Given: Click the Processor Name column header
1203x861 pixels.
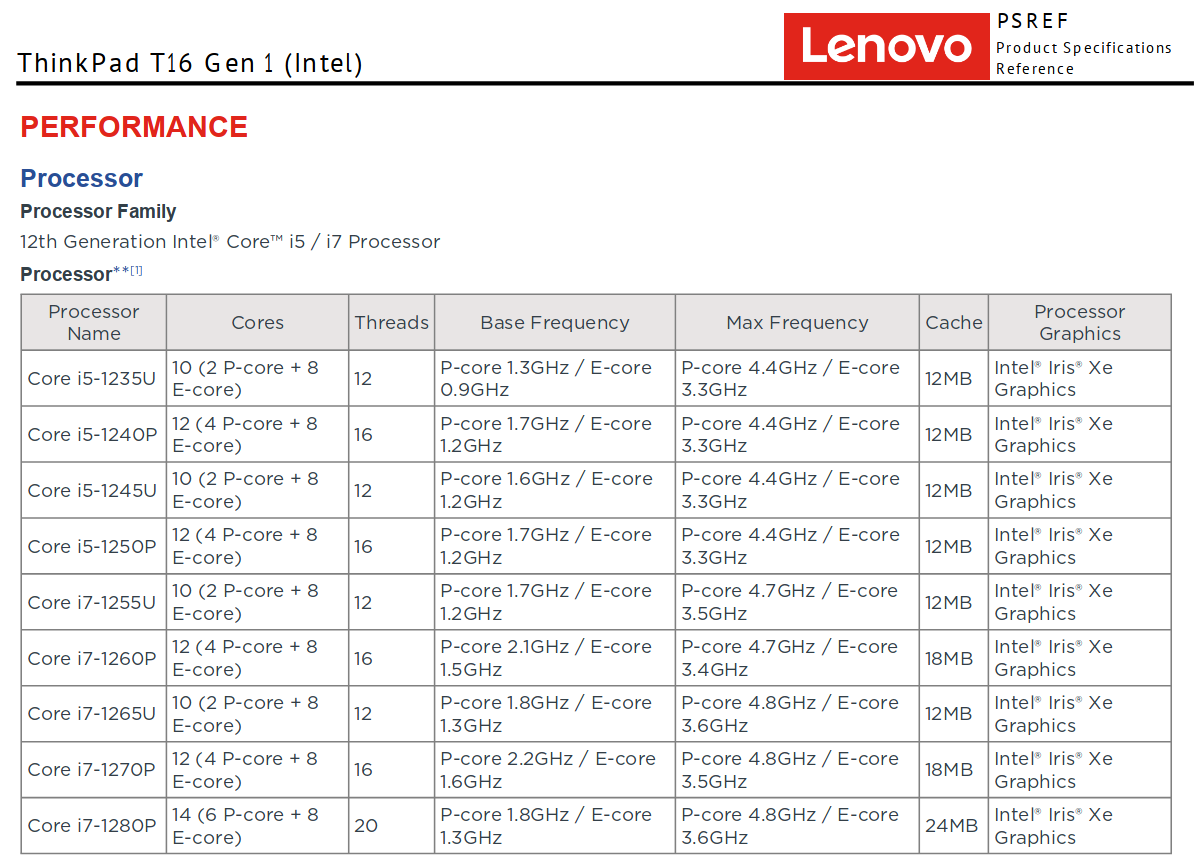Looking at the screenshot, I should pyautogui.click(x=94, y=323).
